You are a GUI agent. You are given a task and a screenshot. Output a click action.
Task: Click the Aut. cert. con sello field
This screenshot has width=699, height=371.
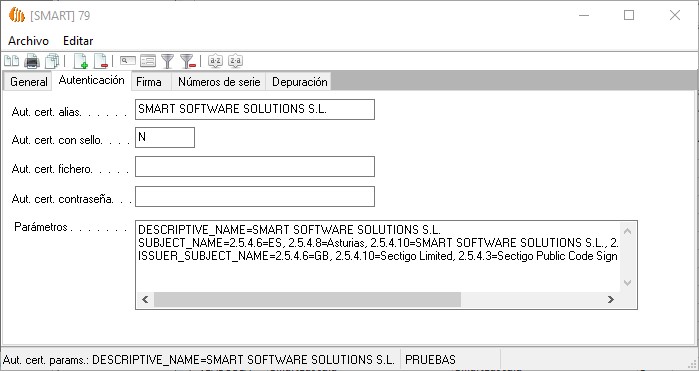coord(165,137)
